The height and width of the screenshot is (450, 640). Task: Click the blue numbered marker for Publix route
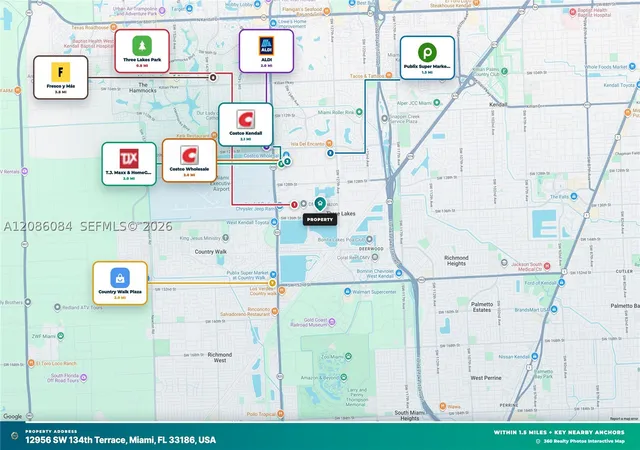pyautogui.click(x=330, y=153)
